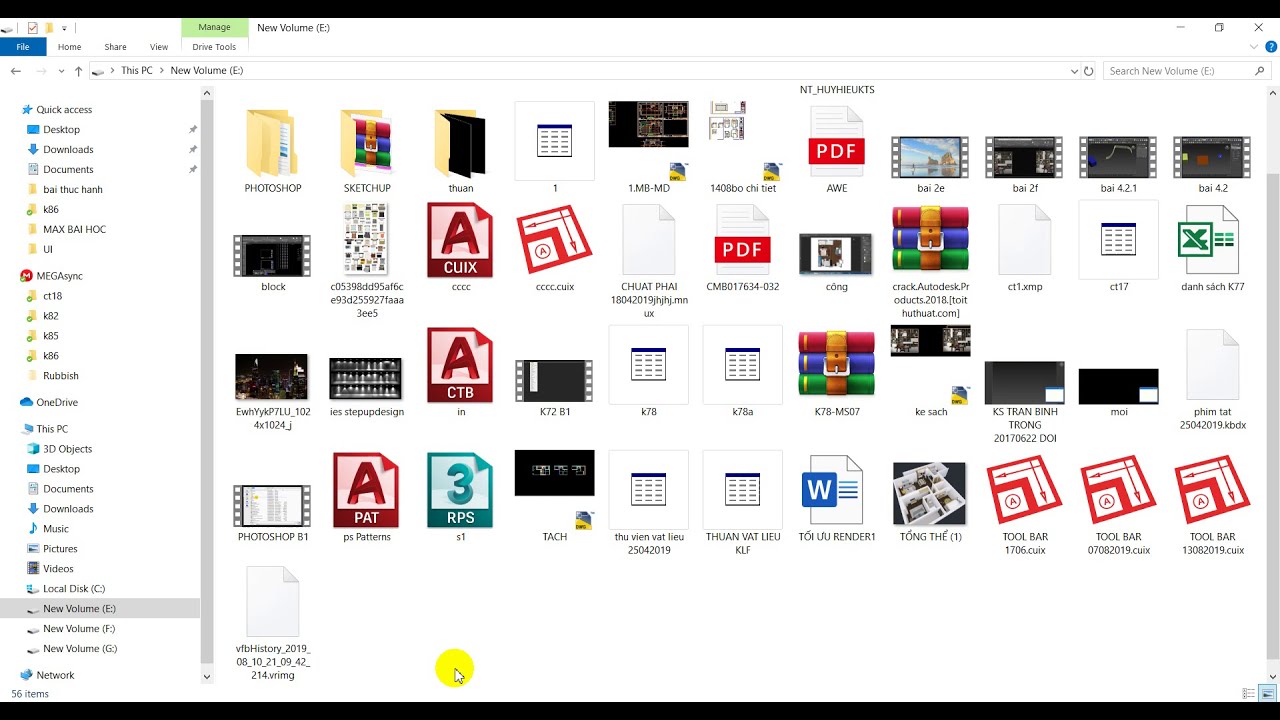
Task: Select the TOOL BAR 13082019.cuix file
Action: 1213,490
